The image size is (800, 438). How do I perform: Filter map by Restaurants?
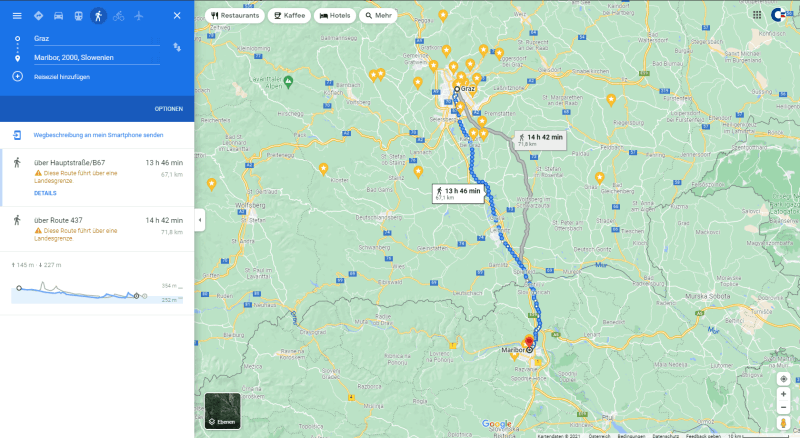point(237,16)
